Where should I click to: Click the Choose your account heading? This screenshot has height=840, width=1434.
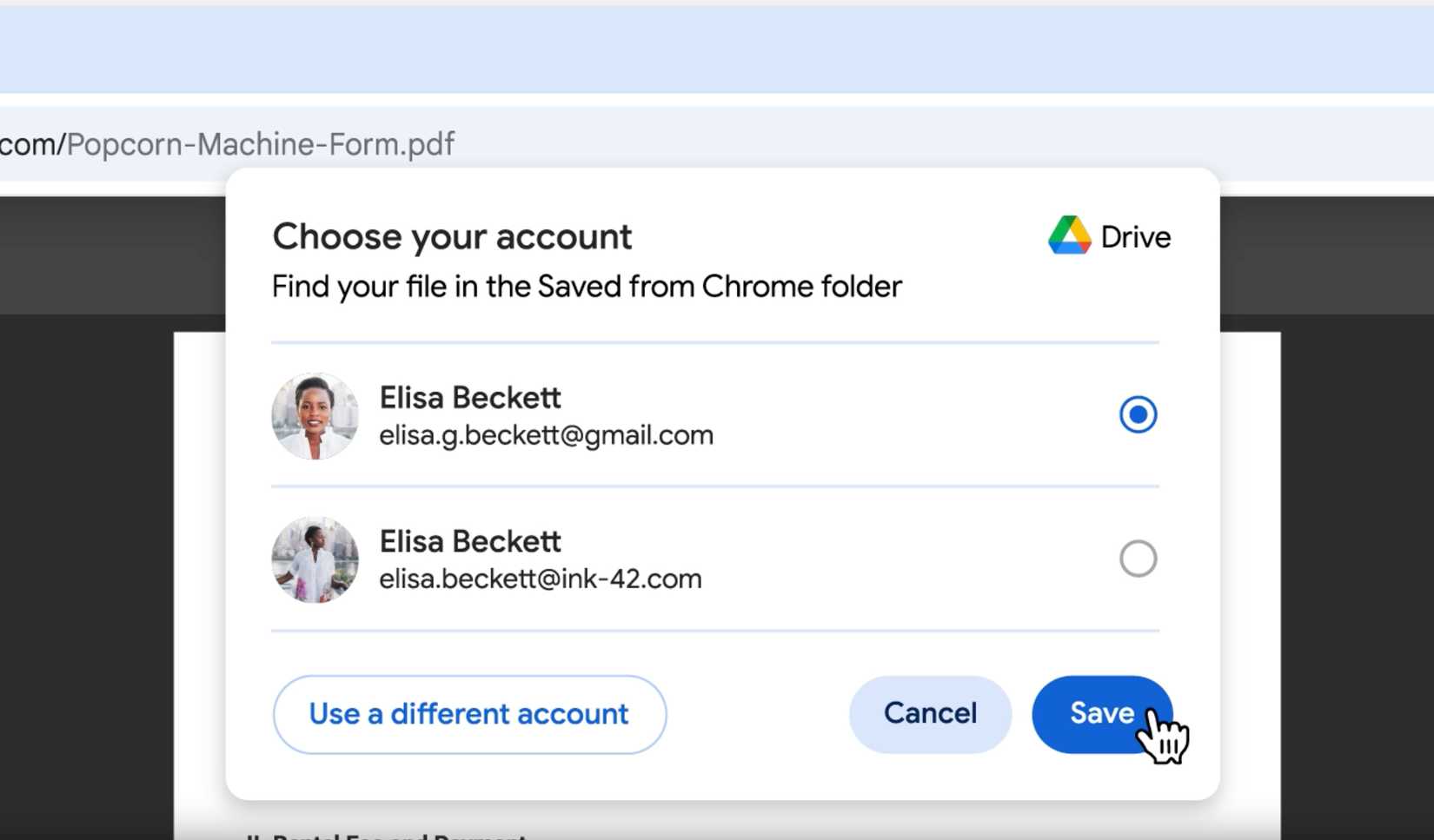(x=452, y=235)
